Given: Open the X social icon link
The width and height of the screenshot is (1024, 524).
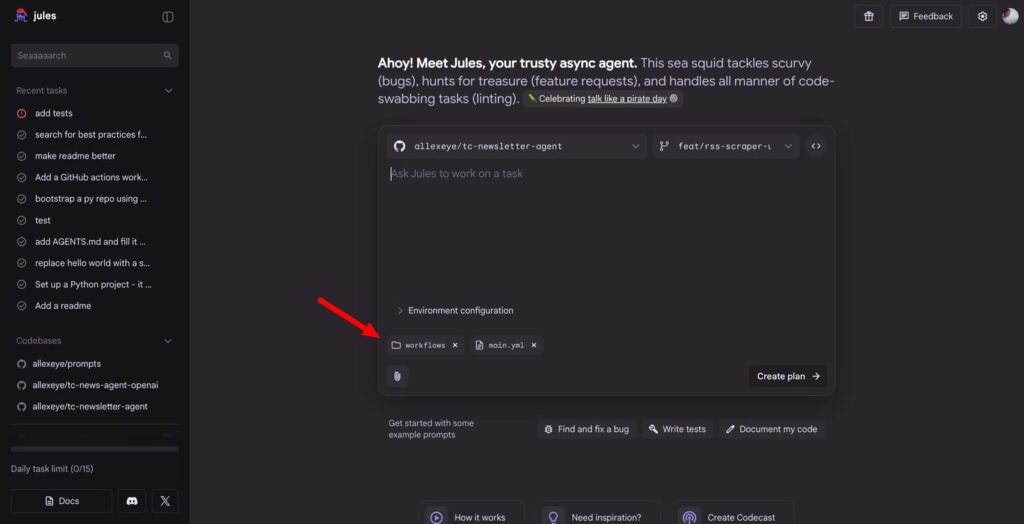Looking at the screenshot, I should 165,500.
